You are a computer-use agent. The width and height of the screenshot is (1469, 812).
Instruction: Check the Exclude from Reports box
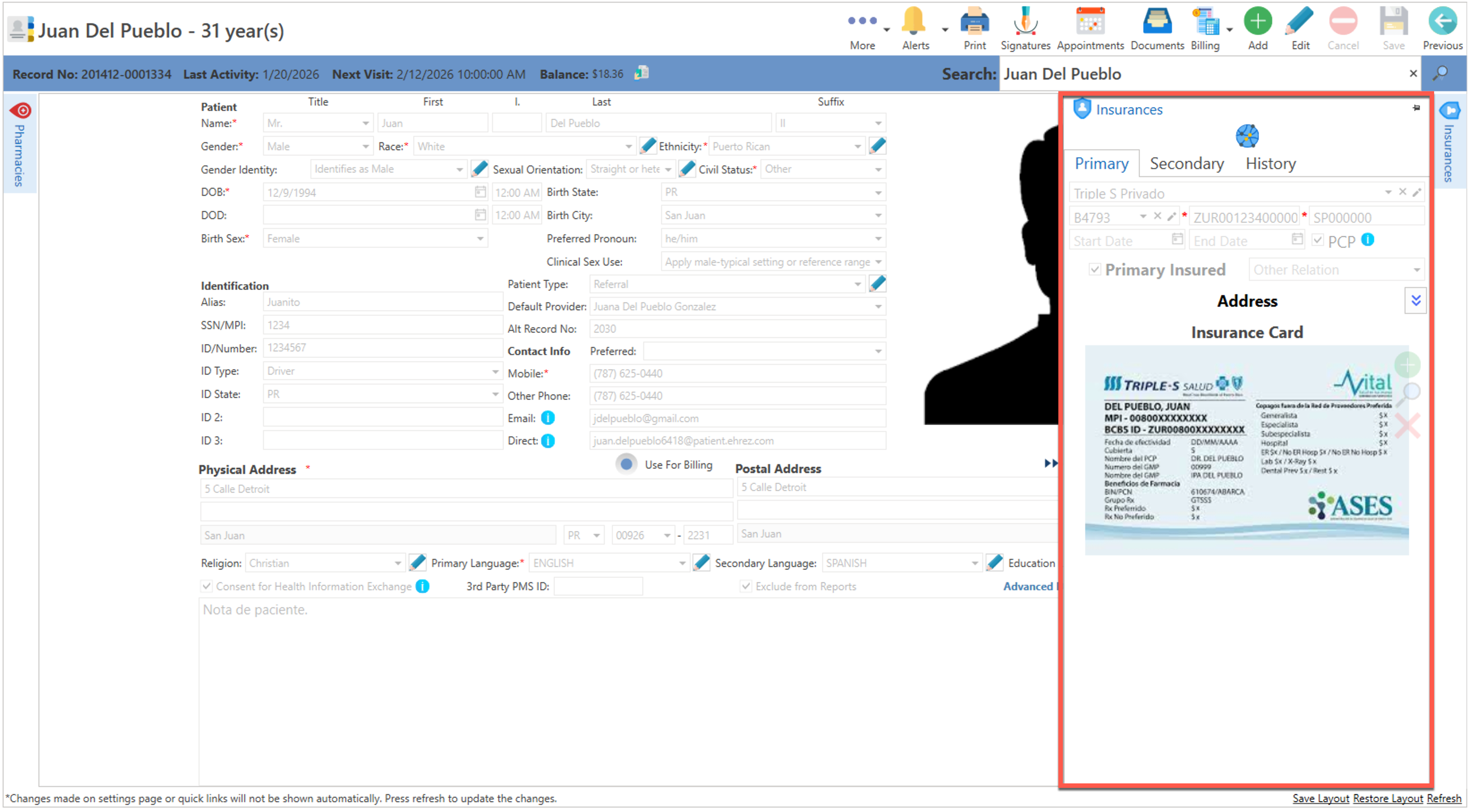point(745,586)
